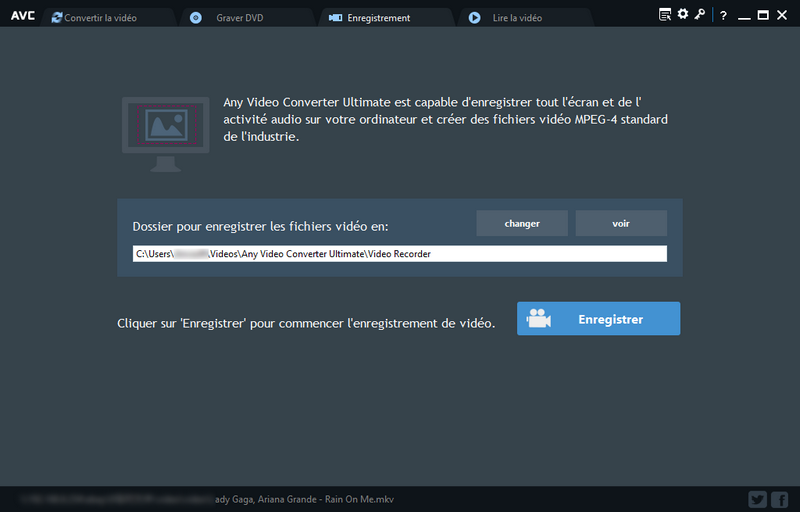Start recording with Enregistrer button
The image size is (800, 512).
598,319
